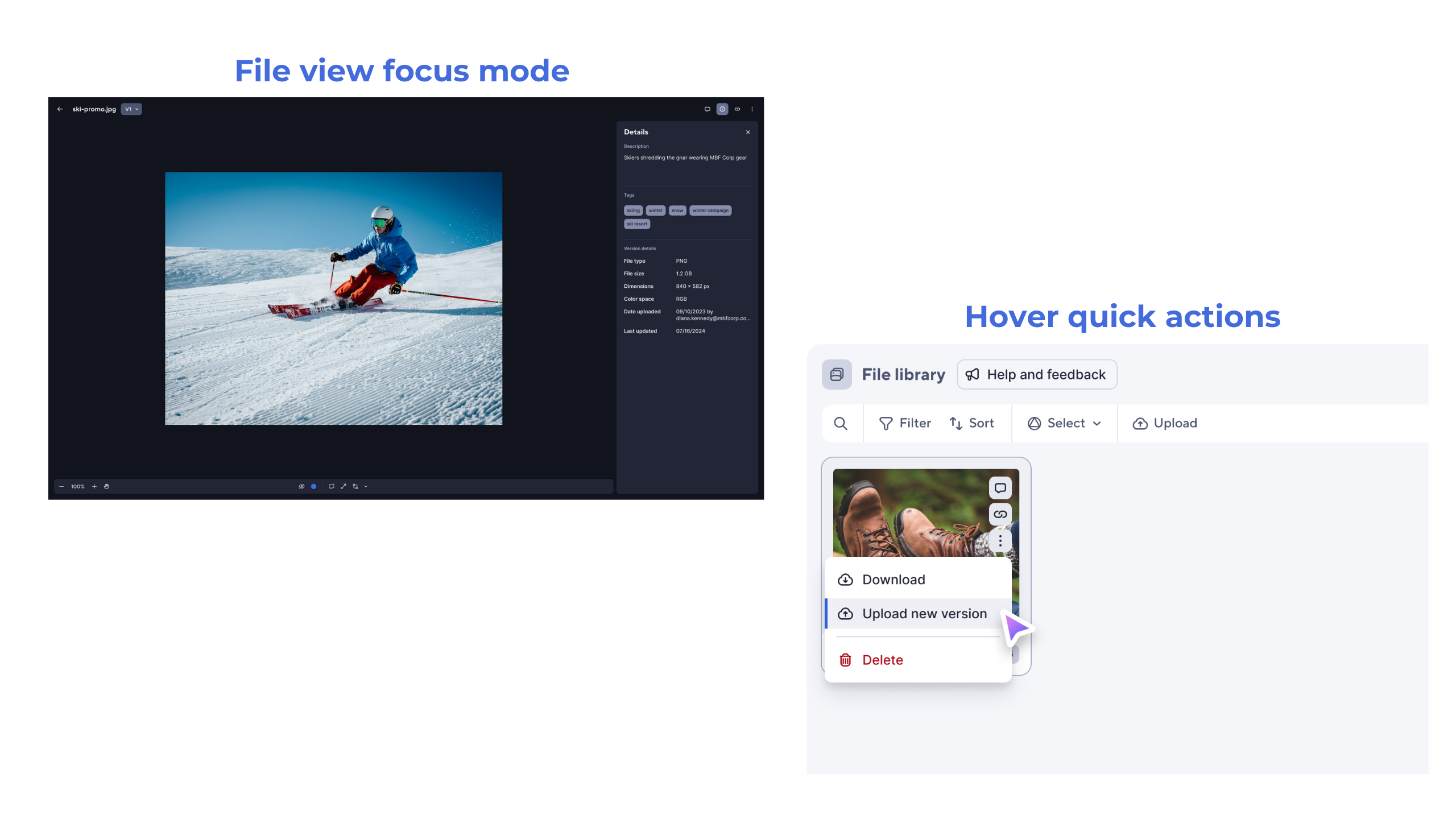The width and height of the screenshot is (1456, 819).
Task: Click the comment icon on boots thumbnail
Action: click(1000, 488)
